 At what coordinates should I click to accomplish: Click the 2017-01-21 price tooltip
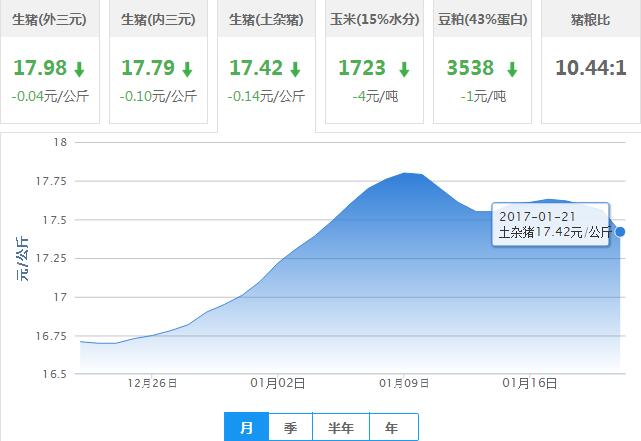[554, 225]
